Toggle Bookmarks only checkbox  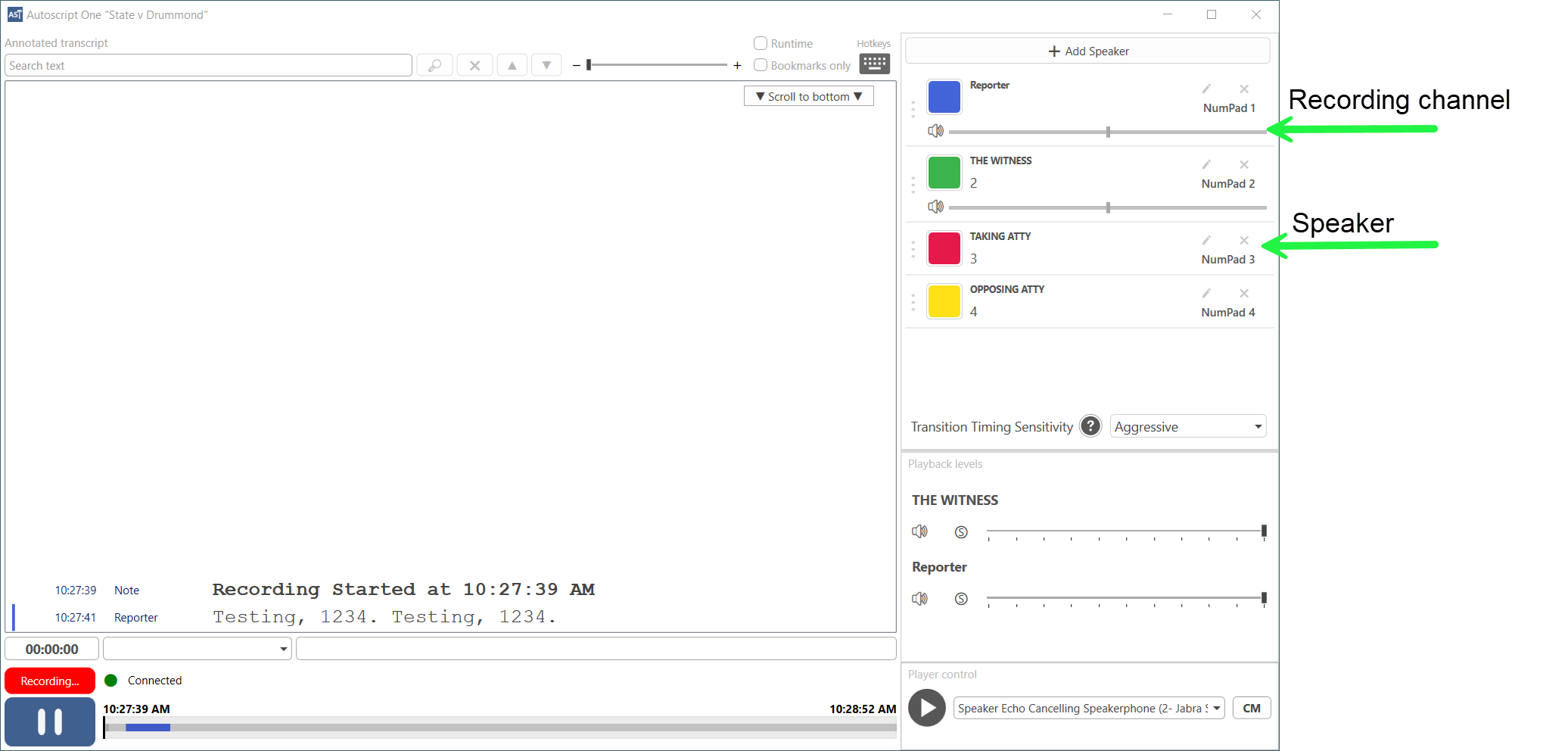(x=761, y=66)
